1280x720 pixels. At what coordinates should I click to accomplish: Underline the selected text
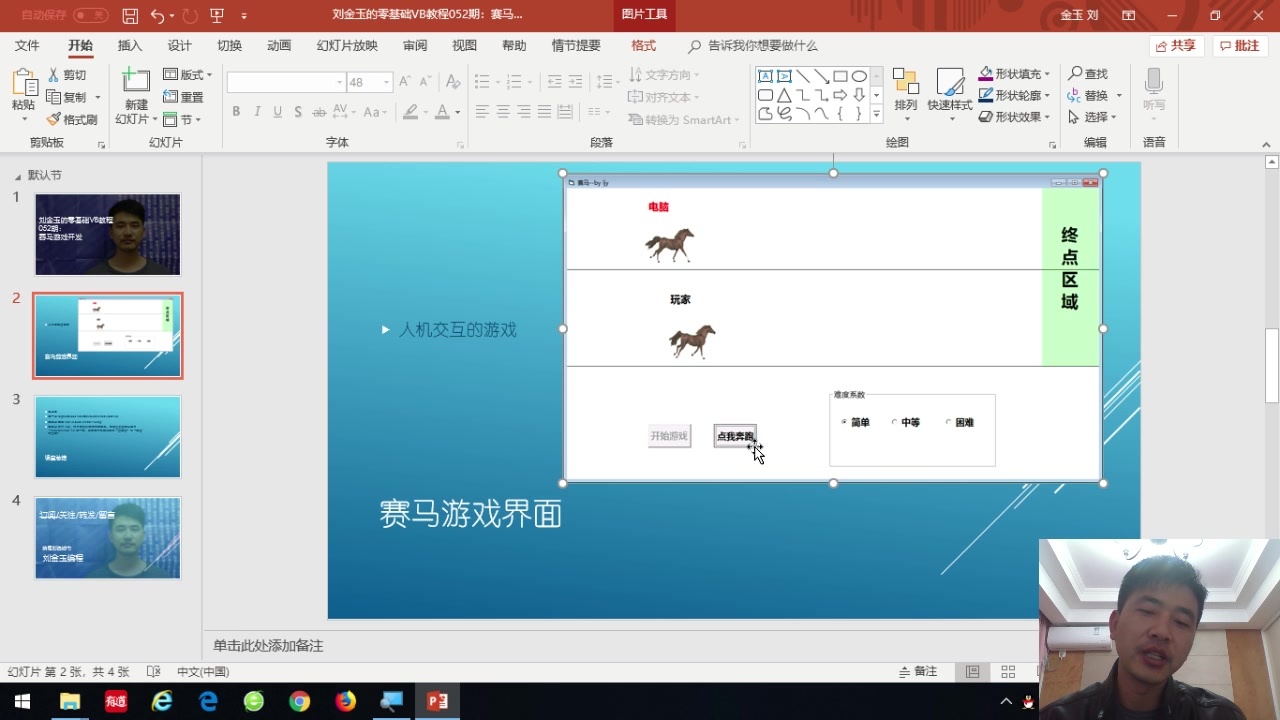pos(278,112)
